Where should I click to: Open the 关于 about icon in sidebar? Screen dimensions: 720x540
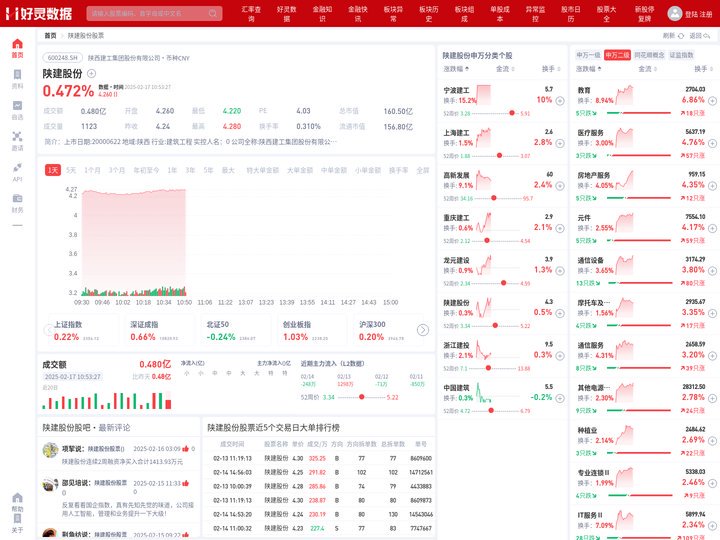click(x=17, y=518)
